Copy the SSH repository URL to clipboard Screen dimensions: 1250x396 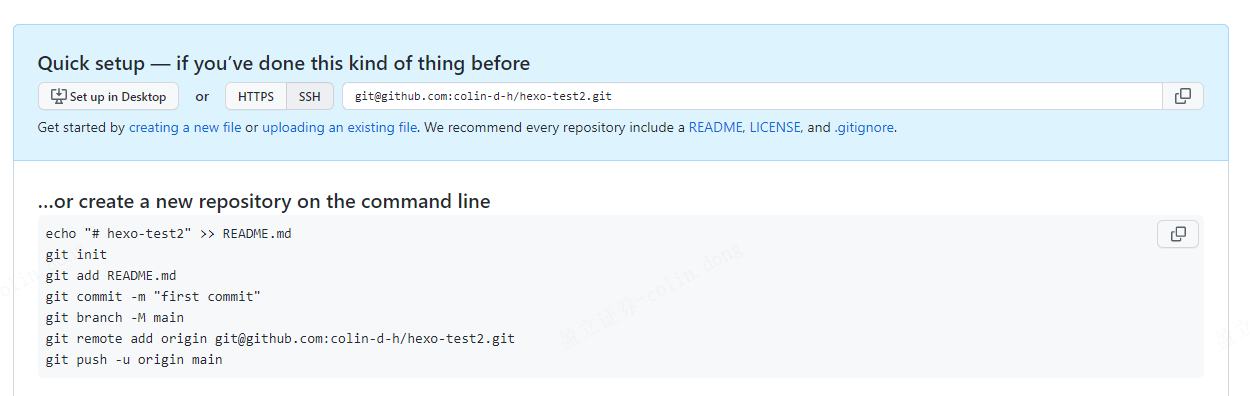pyautogui.click(x=1183, y=96)
